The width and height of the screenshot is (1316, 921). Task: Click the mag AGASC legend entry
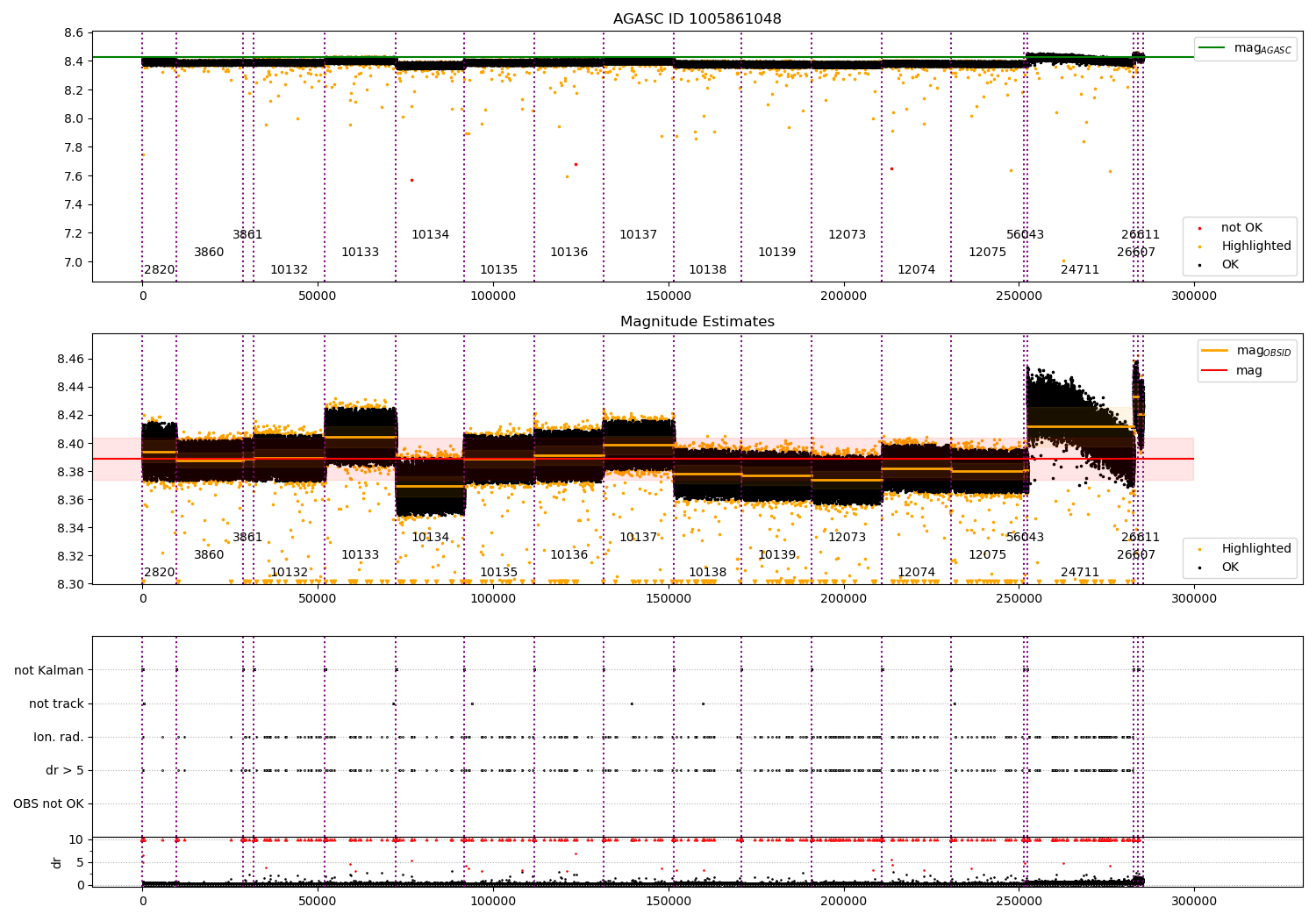click(1246, 48)
